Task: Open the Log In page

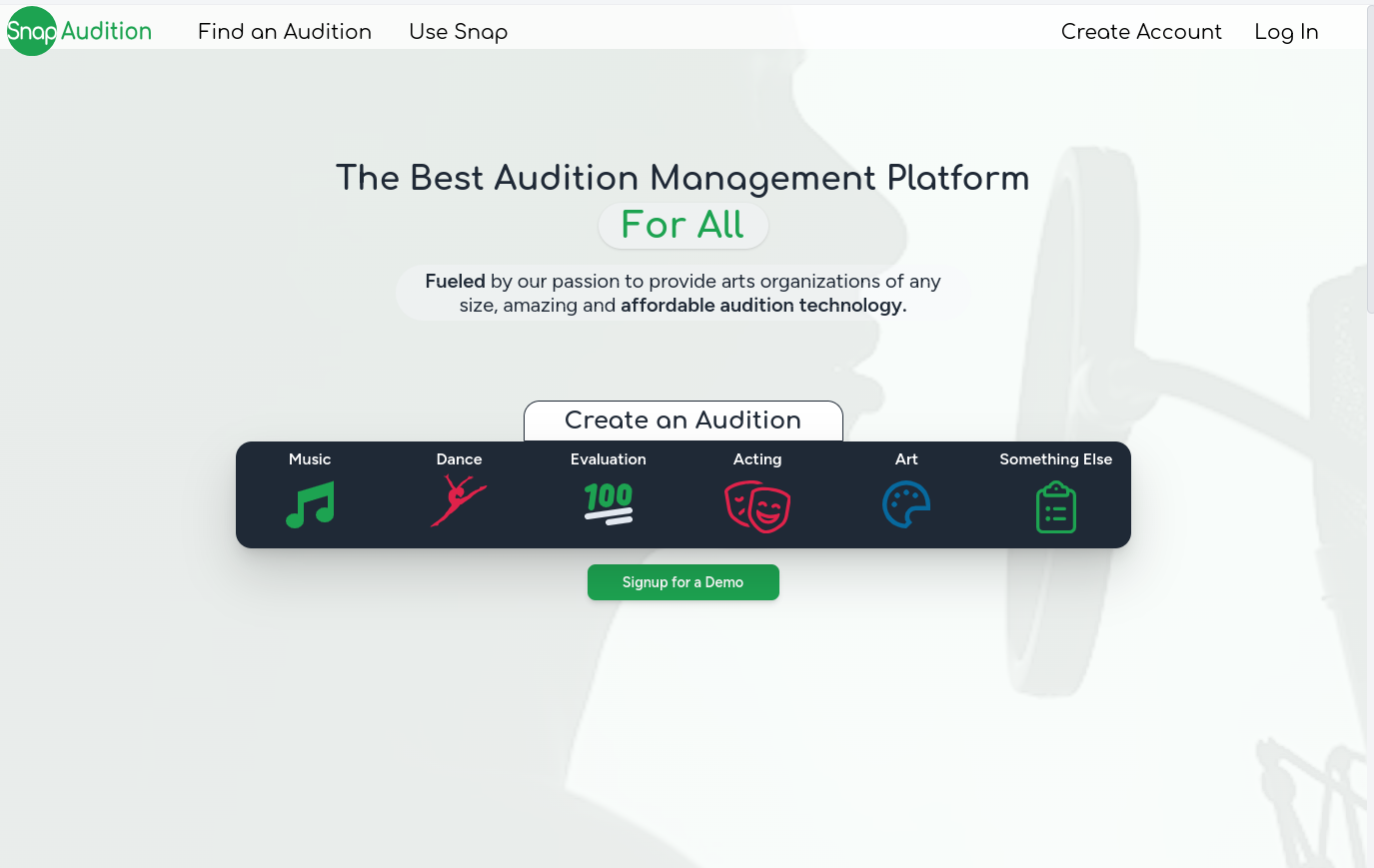Action: point(1286,32)
